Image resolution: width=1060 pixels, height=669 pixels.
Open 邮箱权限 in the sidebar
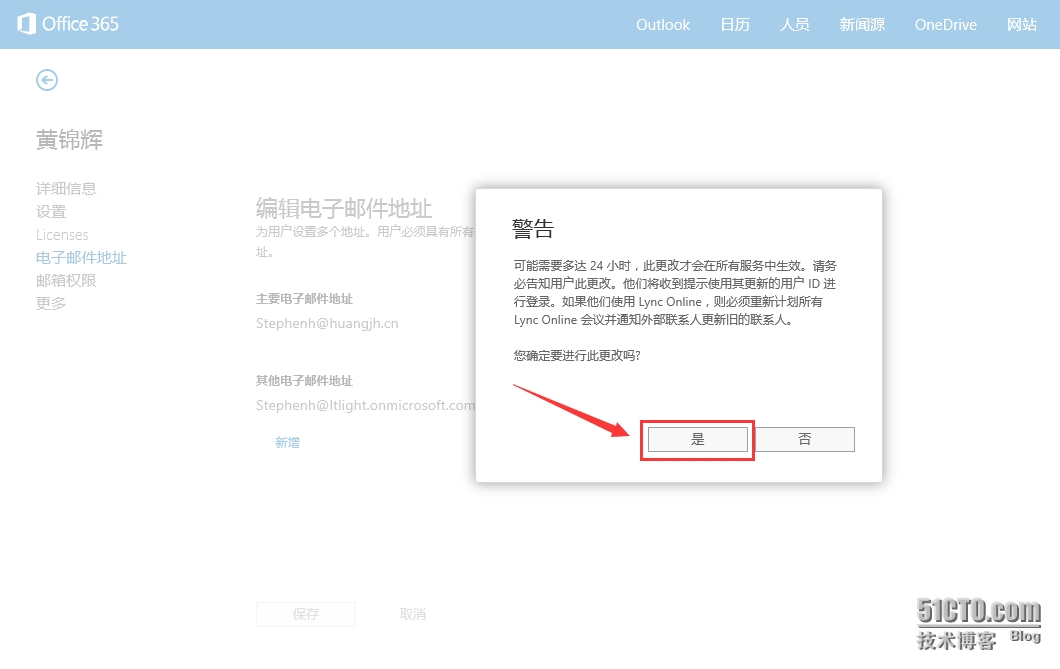click(x=66, y=280)
